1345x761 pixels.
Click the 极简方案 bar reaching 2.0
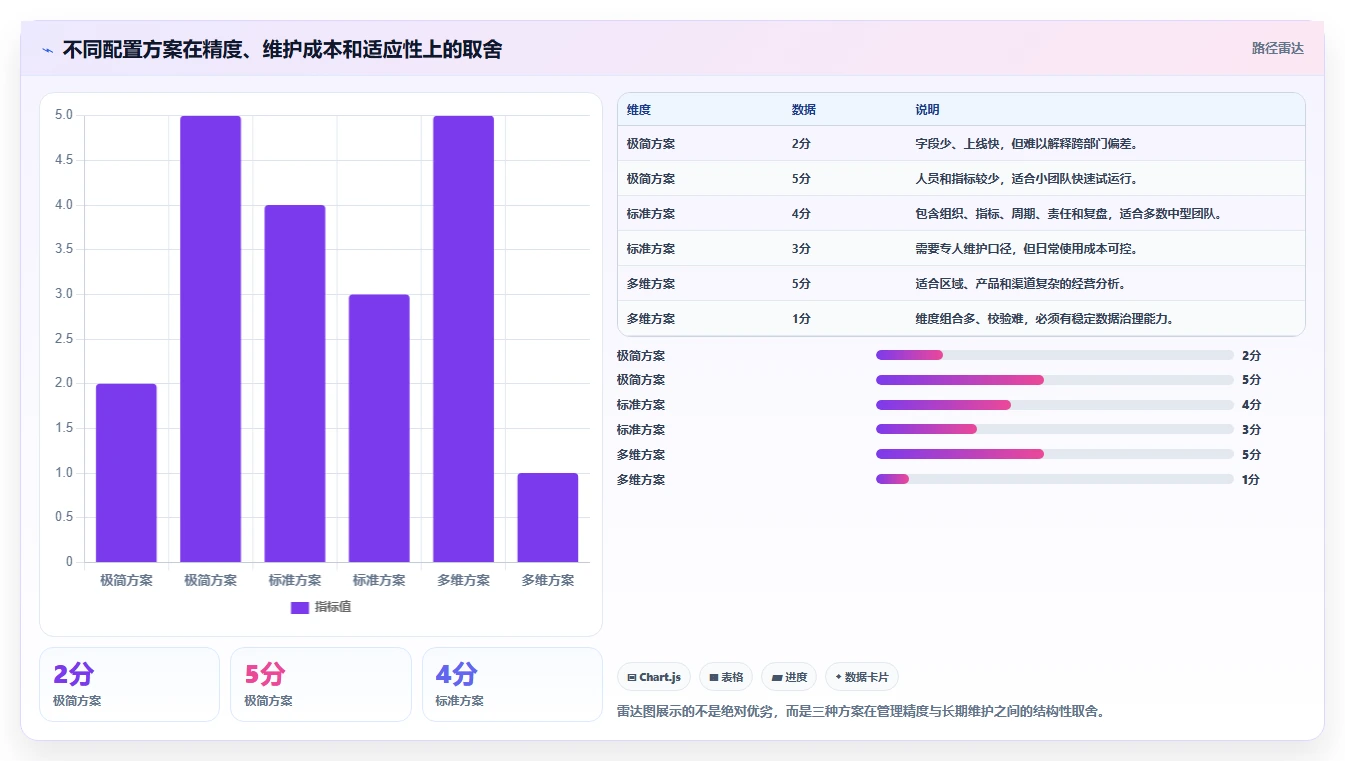(126, 473)
